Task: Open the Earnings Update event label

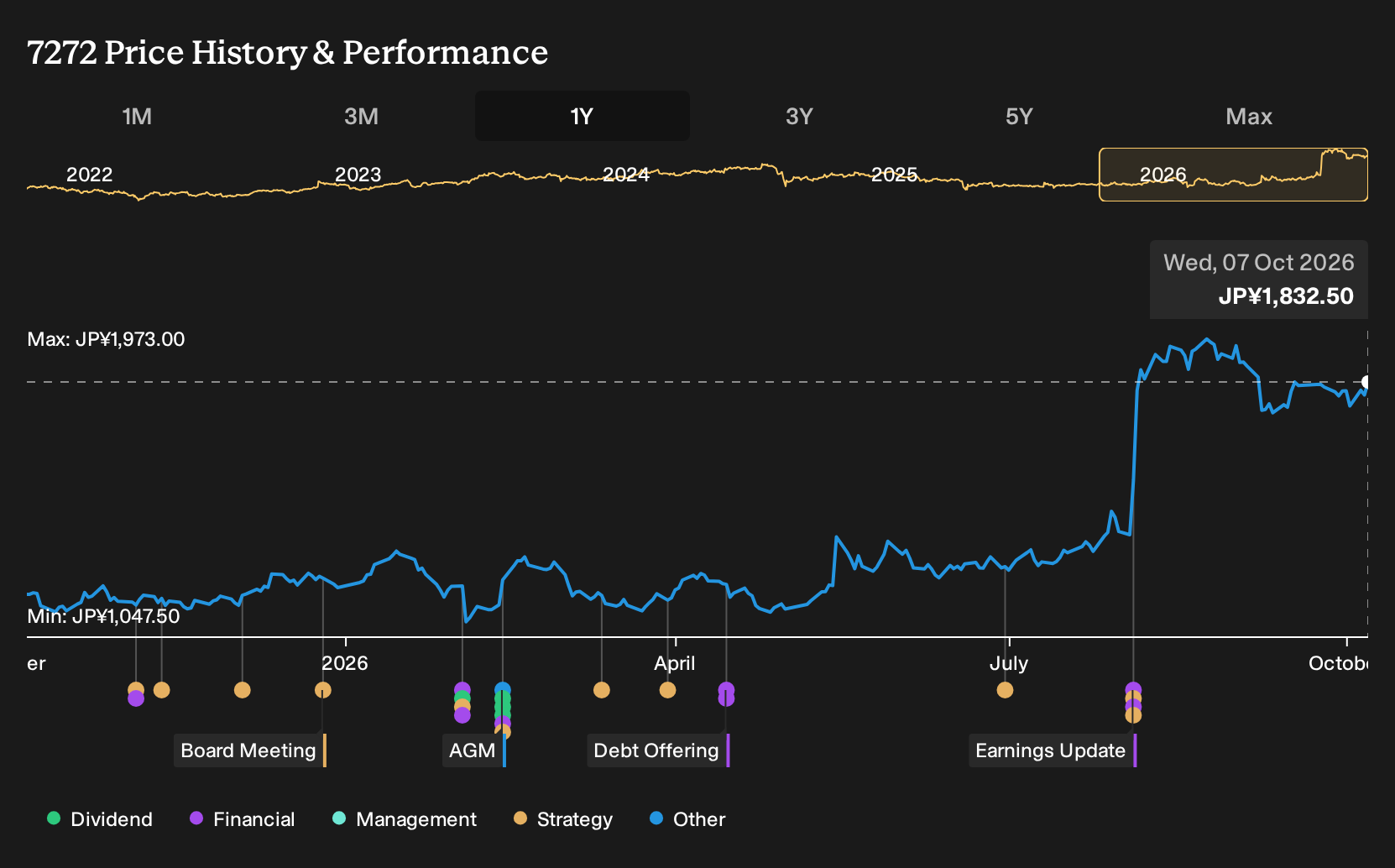Action: pos(1052,750)
